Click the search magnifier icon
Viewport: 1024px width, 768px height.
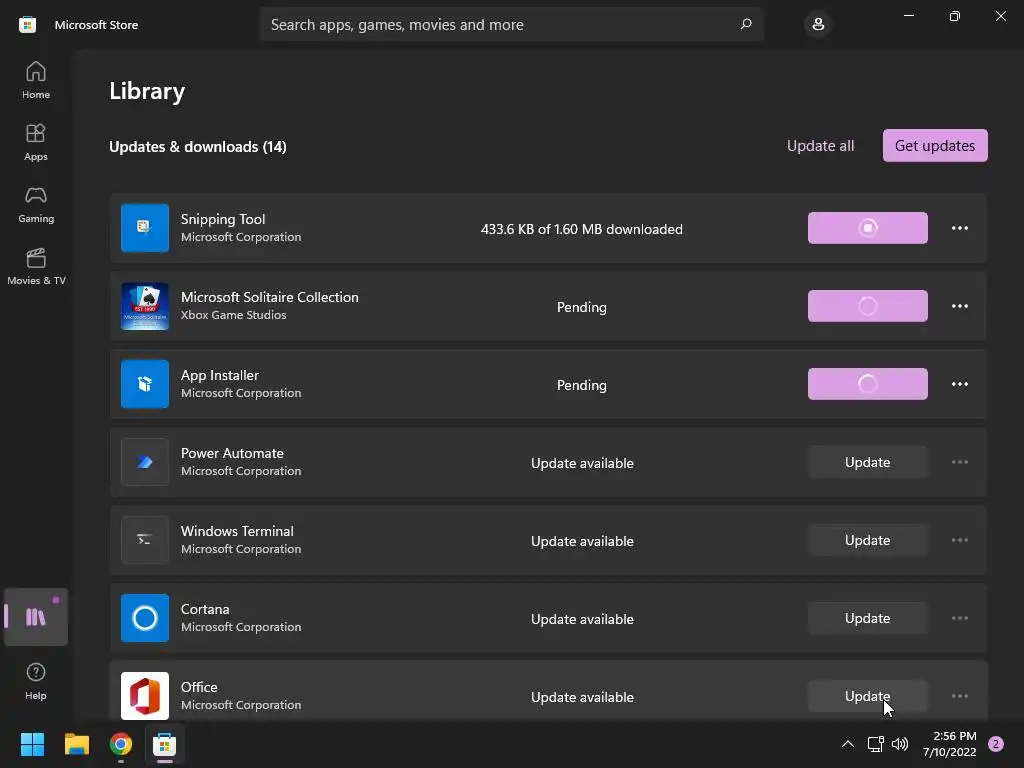coord(746,24)
